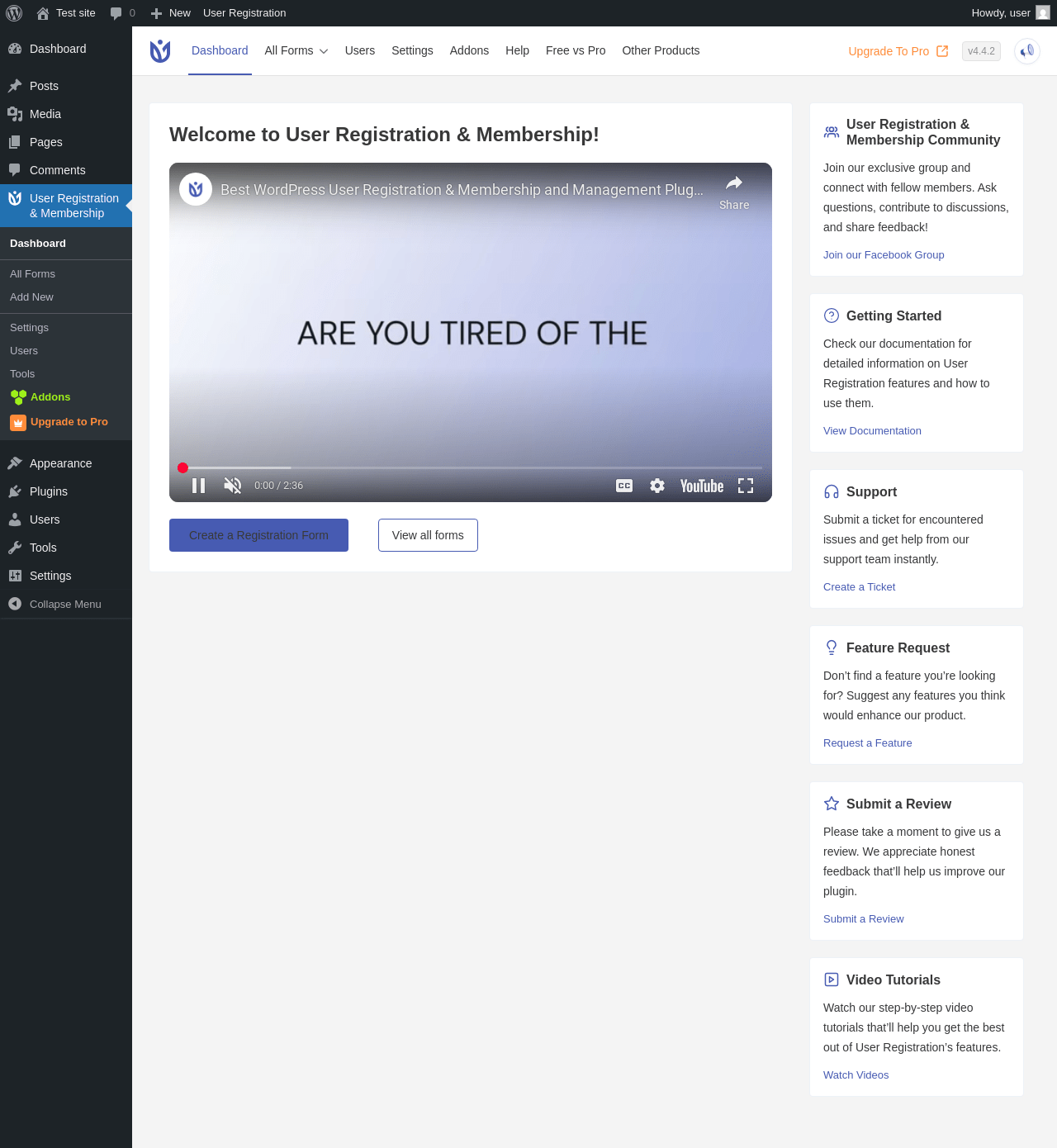Click the orange crown Upgrade icon
Screen dimensions: 1057x1148
coord(18,423)
